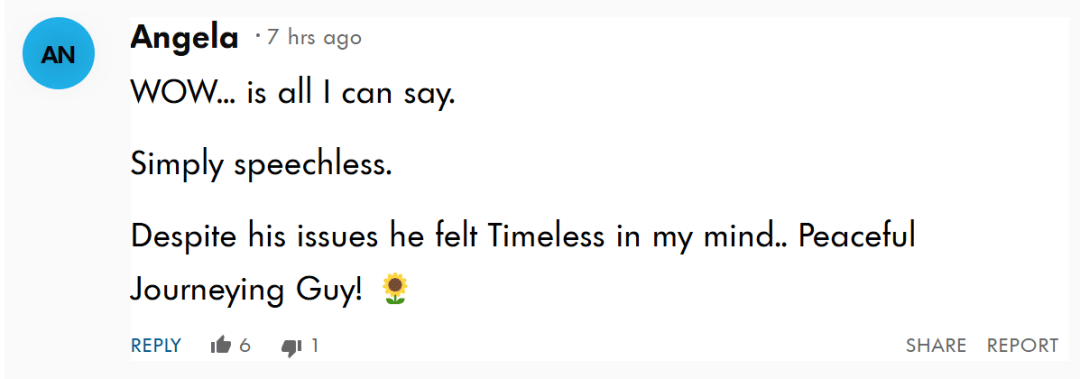The height and width of the screenshot is (379, 1080).
Task: Click the sunflower emoji in the comment
Action: pos(395,289)
